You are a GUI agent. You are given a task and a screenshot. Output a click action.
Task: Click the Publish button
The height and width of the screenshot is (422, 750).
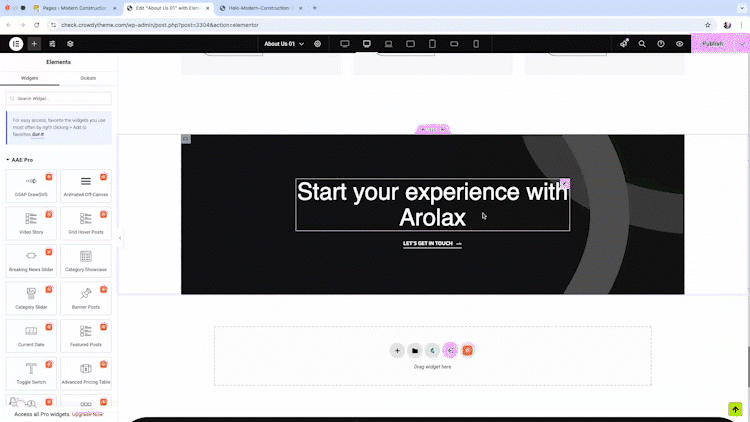(713, 44)
